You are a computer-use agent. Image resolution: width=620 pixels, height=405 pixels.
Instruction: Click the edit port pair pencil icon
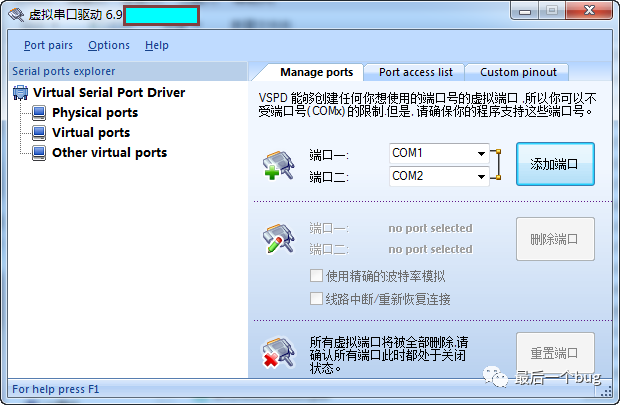pyautogui.click(x=277, y=239)
